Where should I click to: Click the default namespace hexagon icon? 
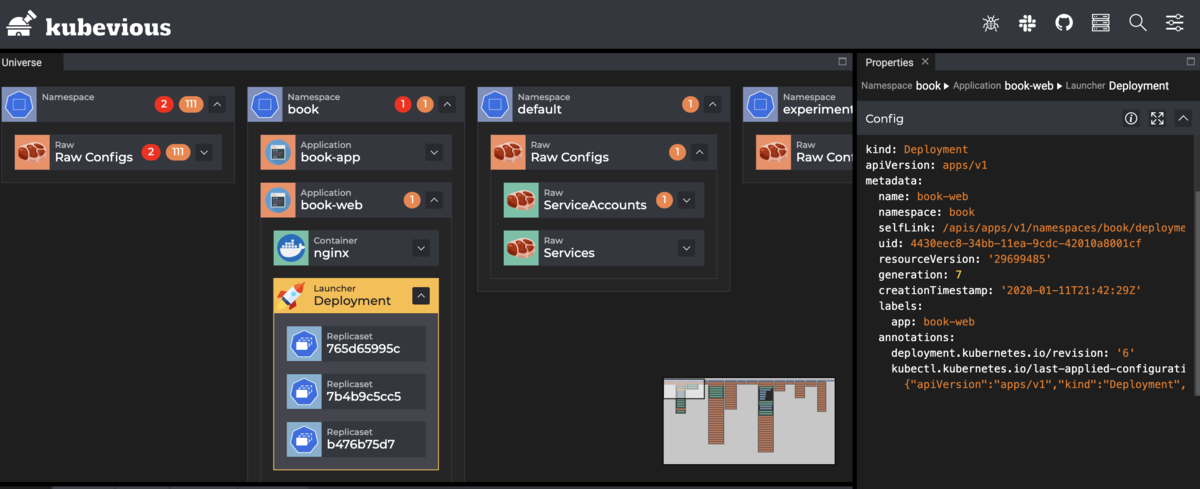(x=494, y=104)
